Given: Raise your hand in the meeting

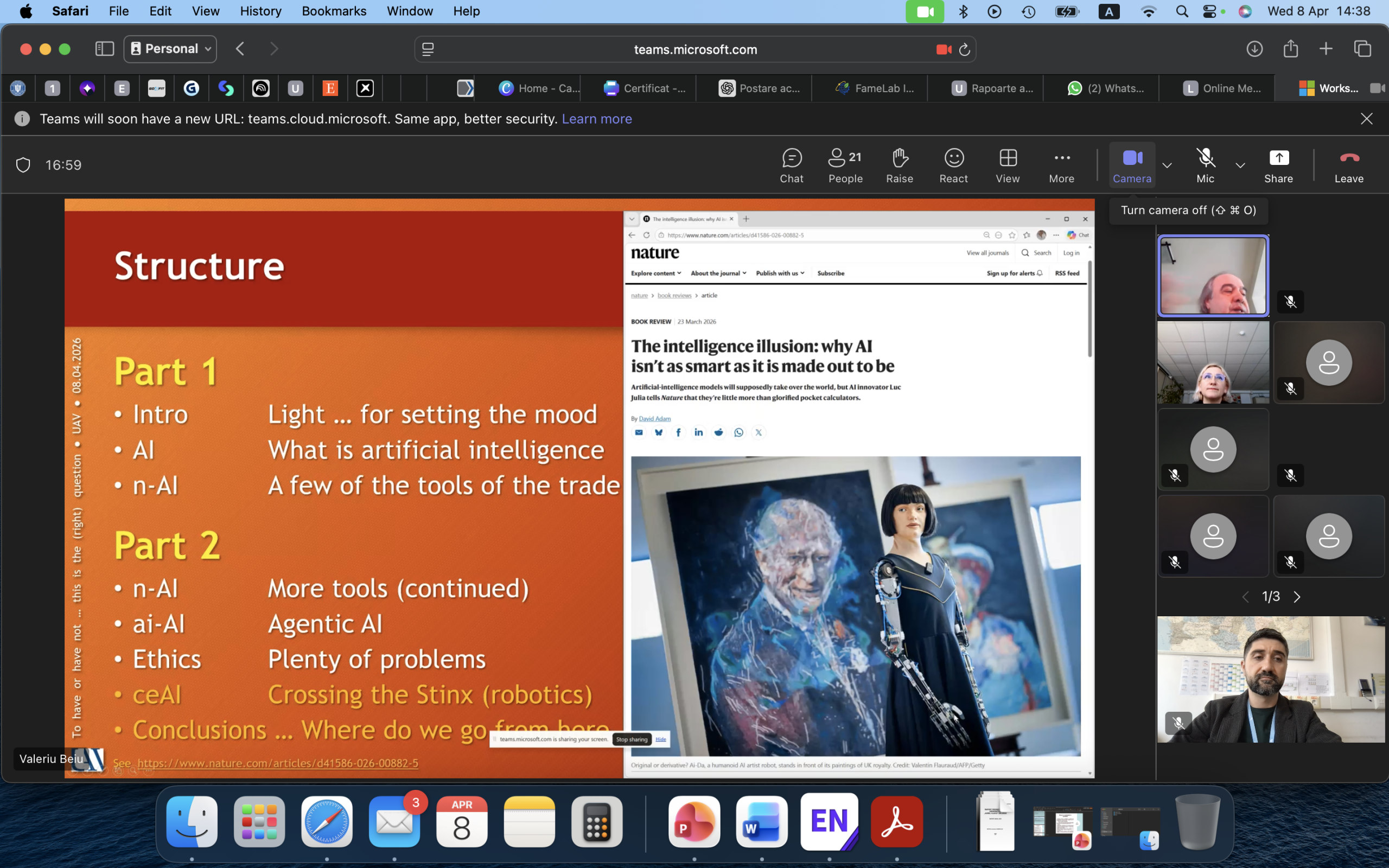Looking at the screenshot, I should (900, 165).
